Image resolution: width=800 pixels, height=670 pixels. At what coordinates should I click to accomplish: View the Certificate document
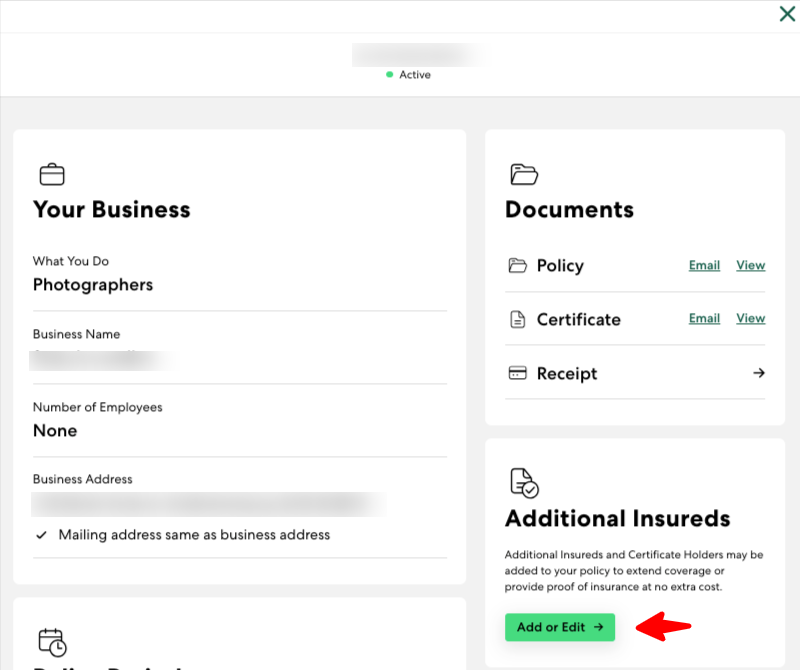(x=750, y=318)
